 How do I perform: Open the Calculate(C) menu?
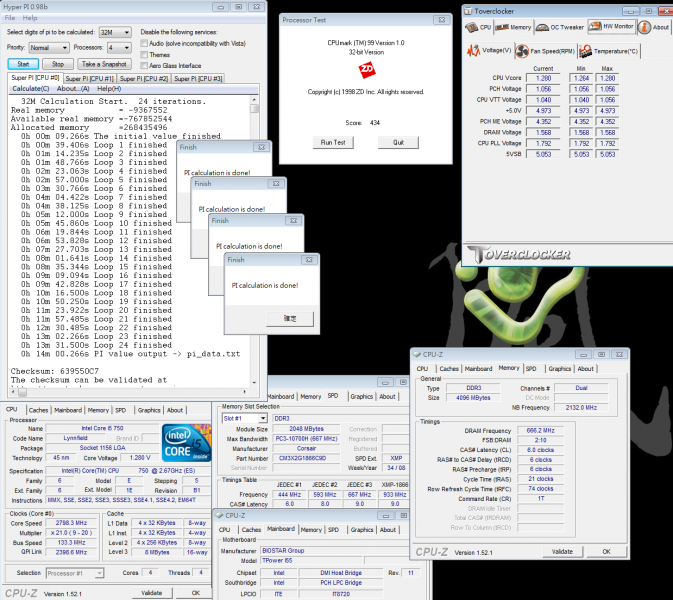(x=31, y=88)
